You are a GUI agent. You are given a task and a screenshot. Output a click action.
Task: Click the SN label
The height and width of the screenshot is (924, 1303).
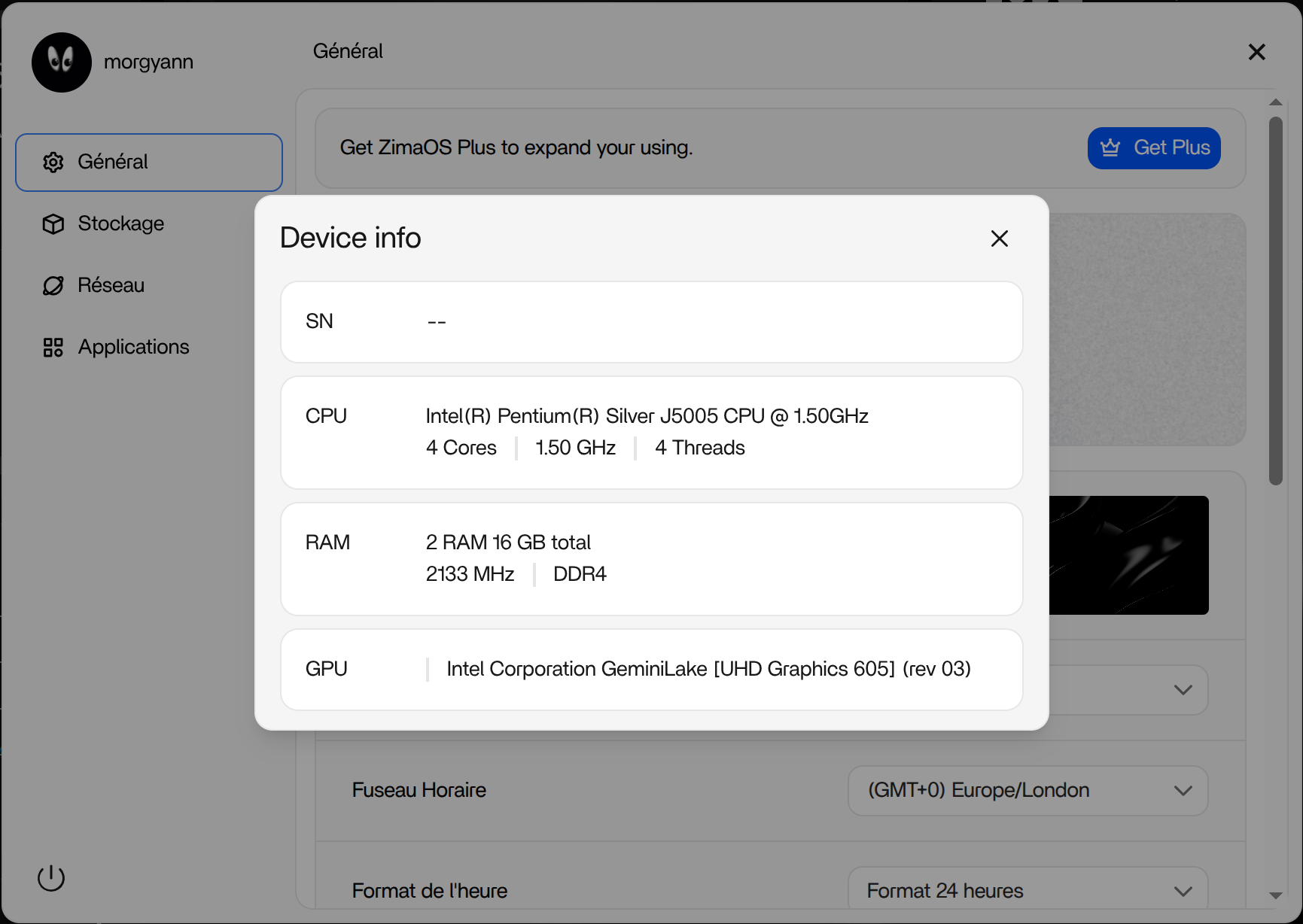click(x=319, y=321)
